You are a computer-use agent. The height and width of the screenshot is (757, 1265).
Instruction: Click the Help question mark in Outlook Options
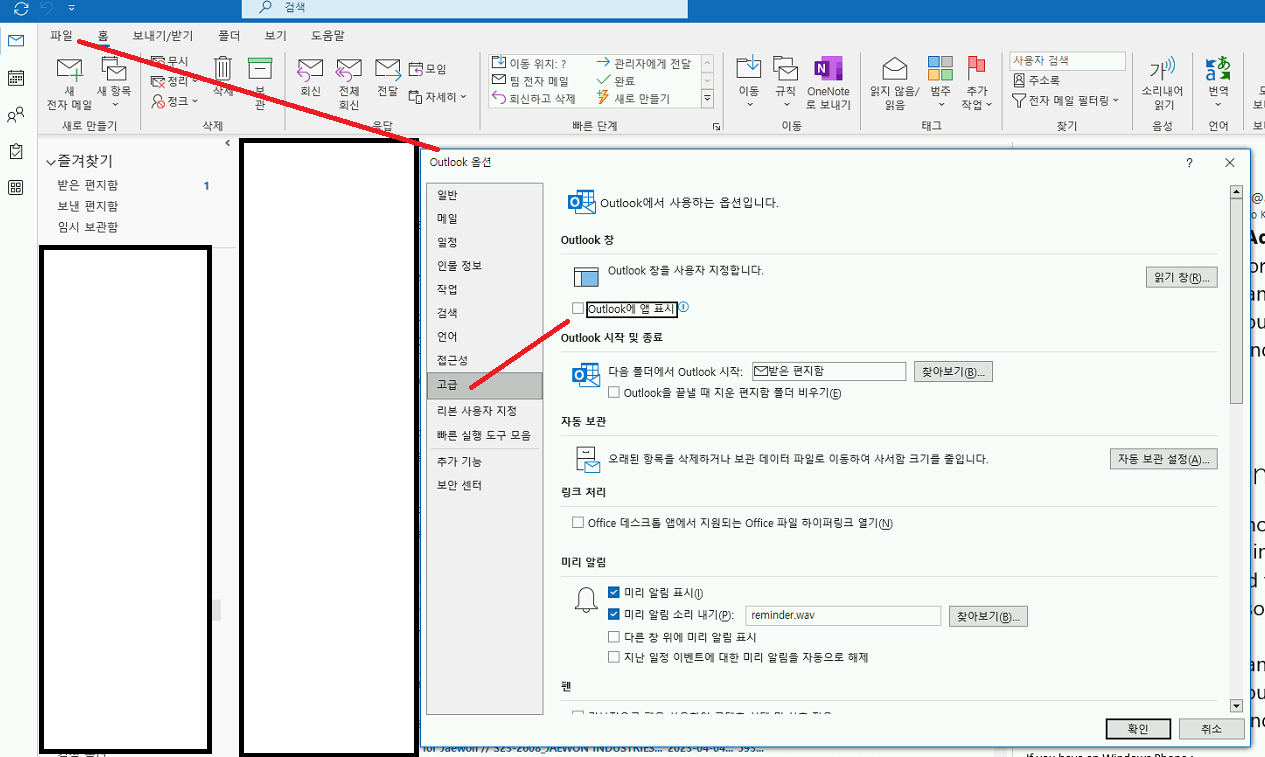[x=1189, y=163]
